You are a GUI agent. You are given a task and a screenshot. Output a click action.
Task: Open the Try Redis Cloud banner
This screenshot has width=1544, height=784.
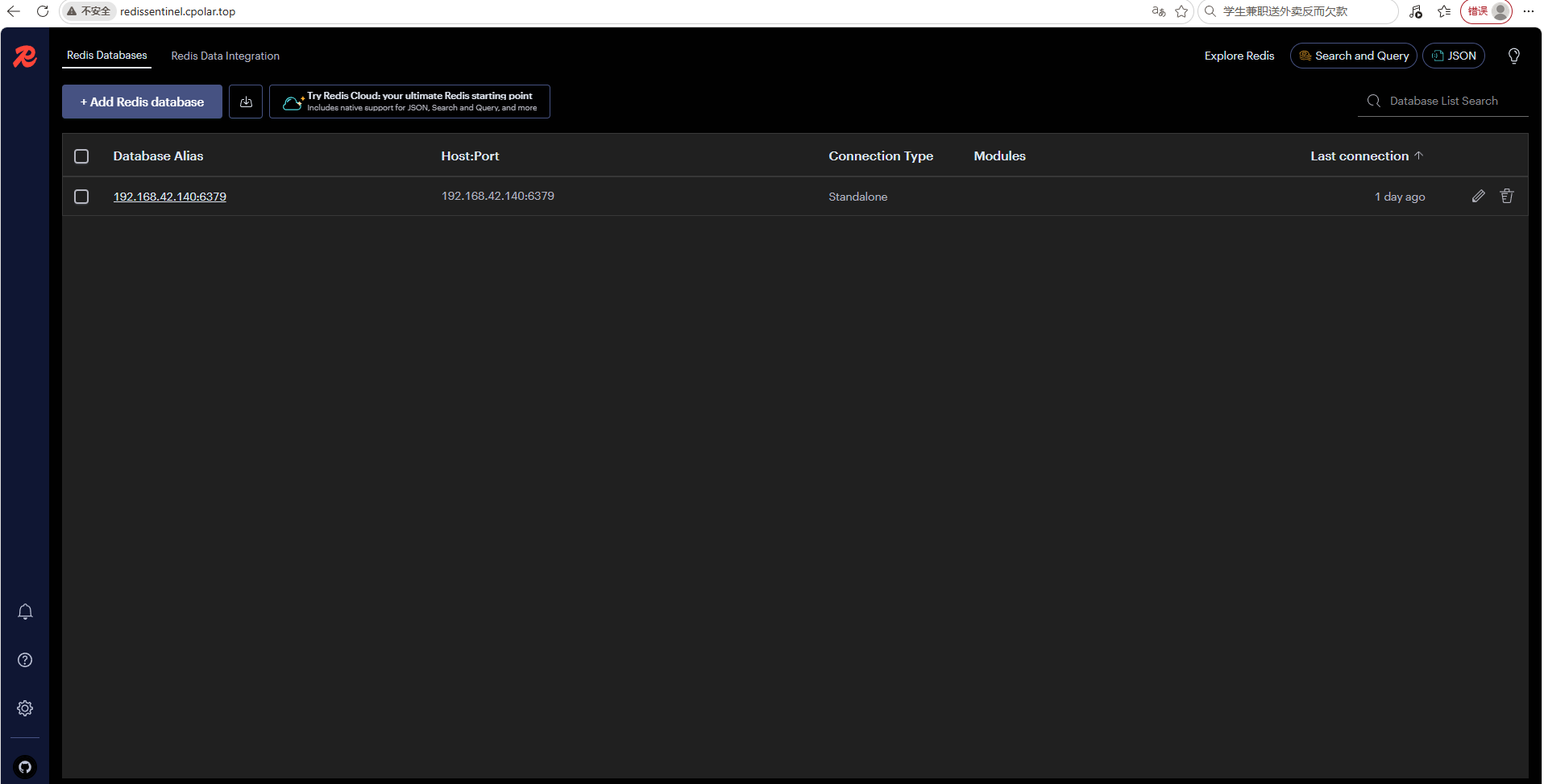tap(409, 102)
